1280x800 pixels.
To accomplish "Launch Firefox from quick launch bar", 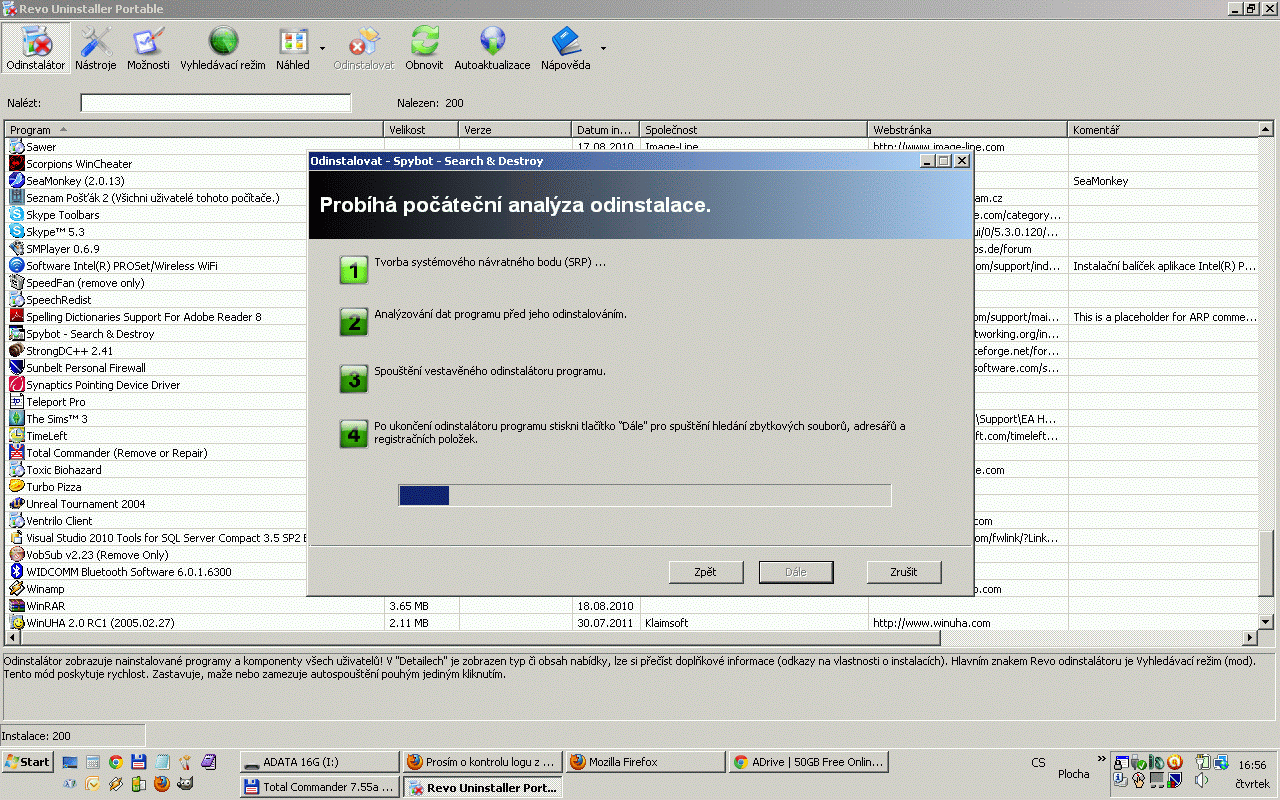I will (x=161, y=784).
